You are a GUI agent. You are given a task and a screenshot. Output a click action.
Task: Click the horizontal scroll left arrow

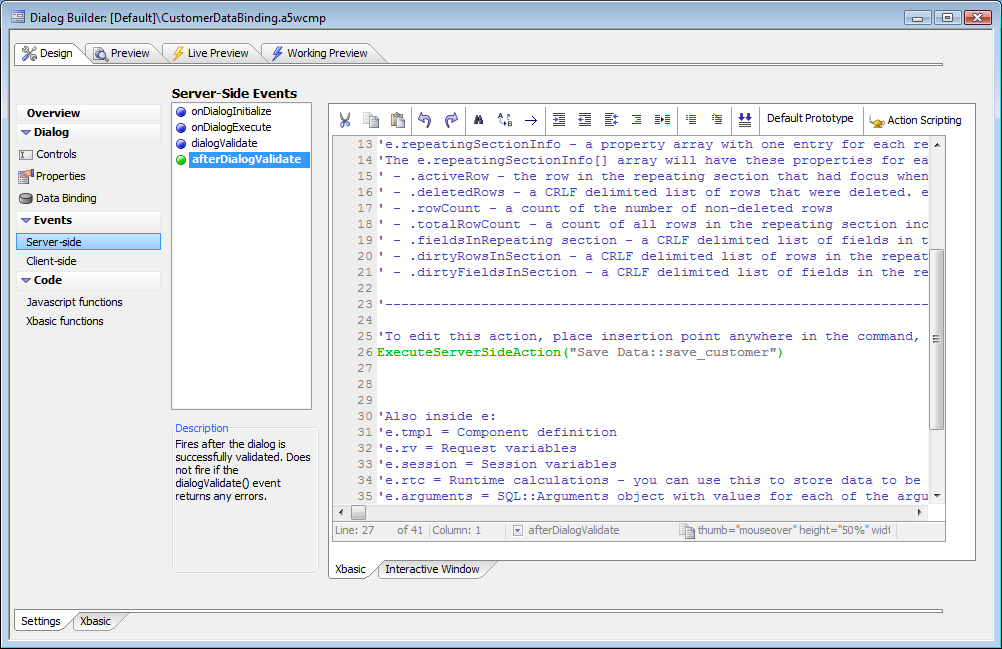pyautogui.click(x=341, y=512)
